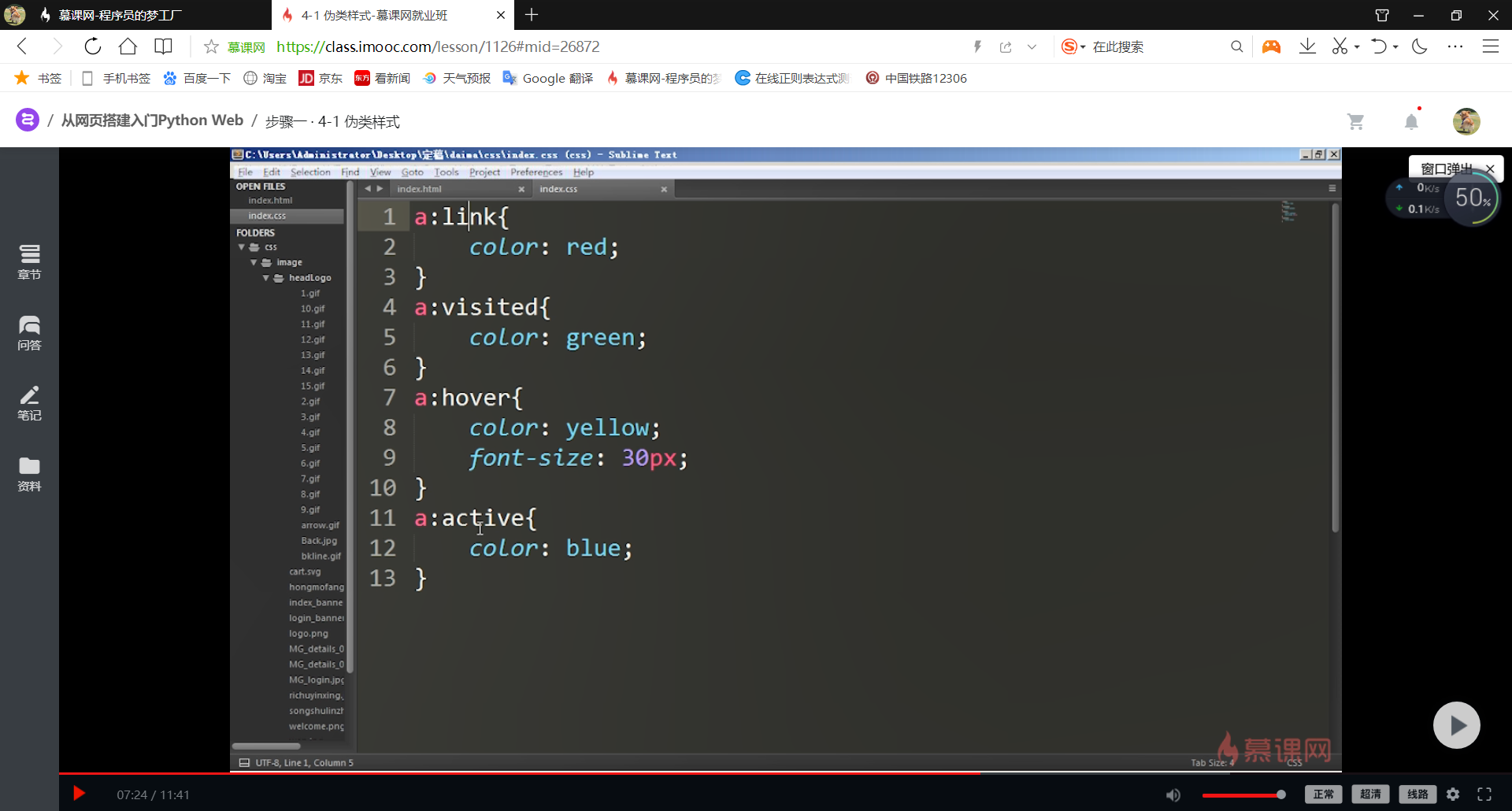Image resolution: width=1512 pixels, height=811 pixels.
Task: Open the three-dots more tools menu
Action: point(1455,46)
